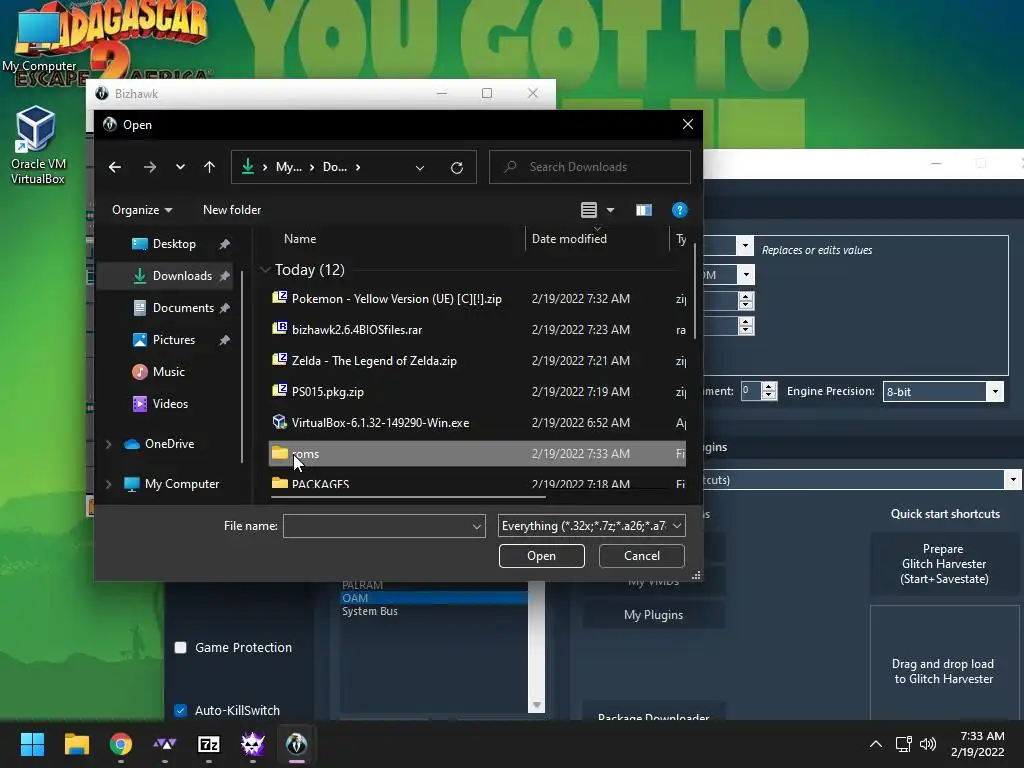This screenshot has width=1024, height=768.
Task: Select VirtualBox-6.1.32-149290-Win.exe file
Action: pyautogui.click(x=478, y=423)
